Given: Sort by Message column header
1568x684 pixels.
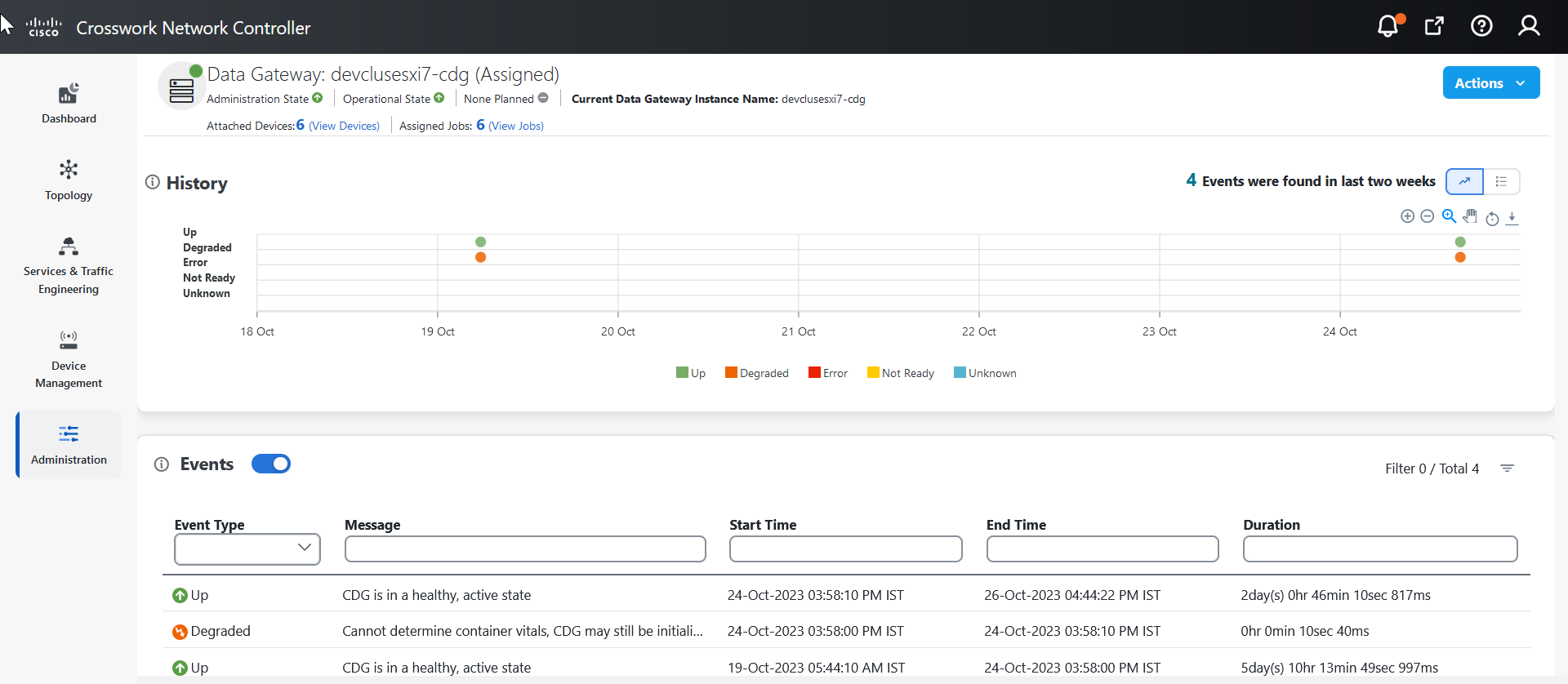Looking at the screenshot, I should point(372,525).
